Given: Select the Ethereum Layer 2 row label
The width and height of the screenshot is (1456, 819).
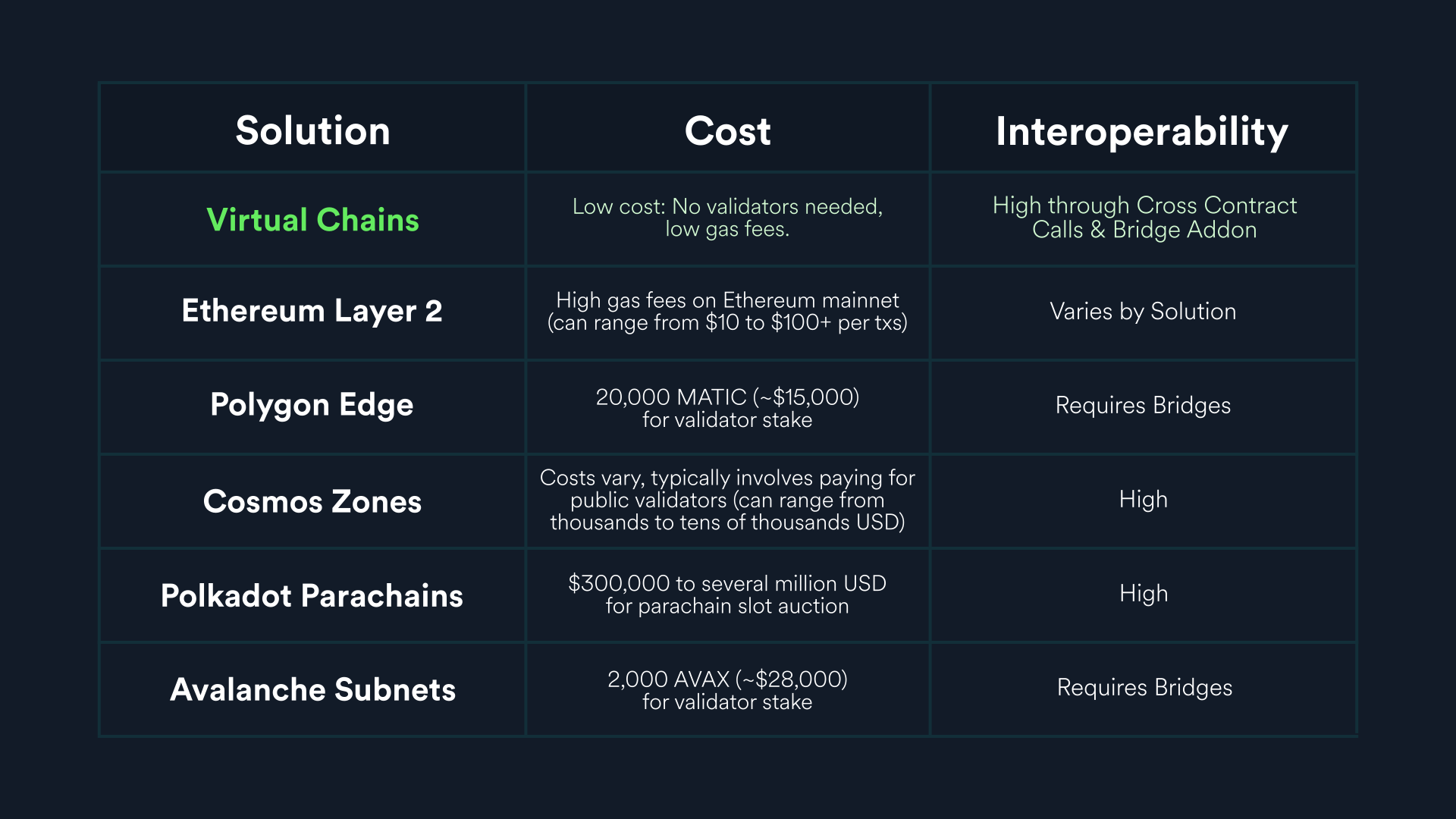Looking at the screenshot, I should pos(312,312).
